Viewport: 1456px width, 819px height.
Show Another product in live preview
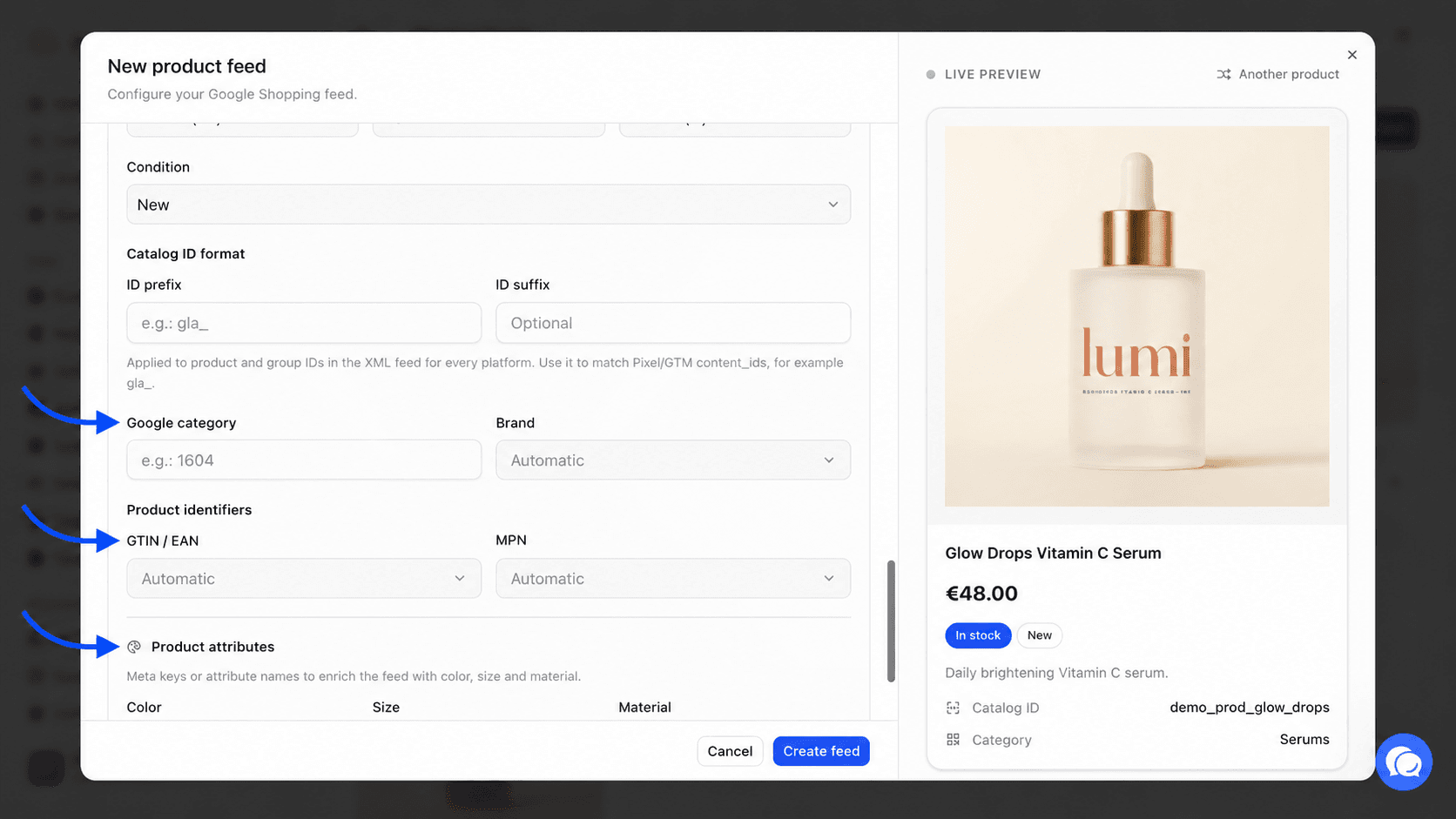[1277, 75]
